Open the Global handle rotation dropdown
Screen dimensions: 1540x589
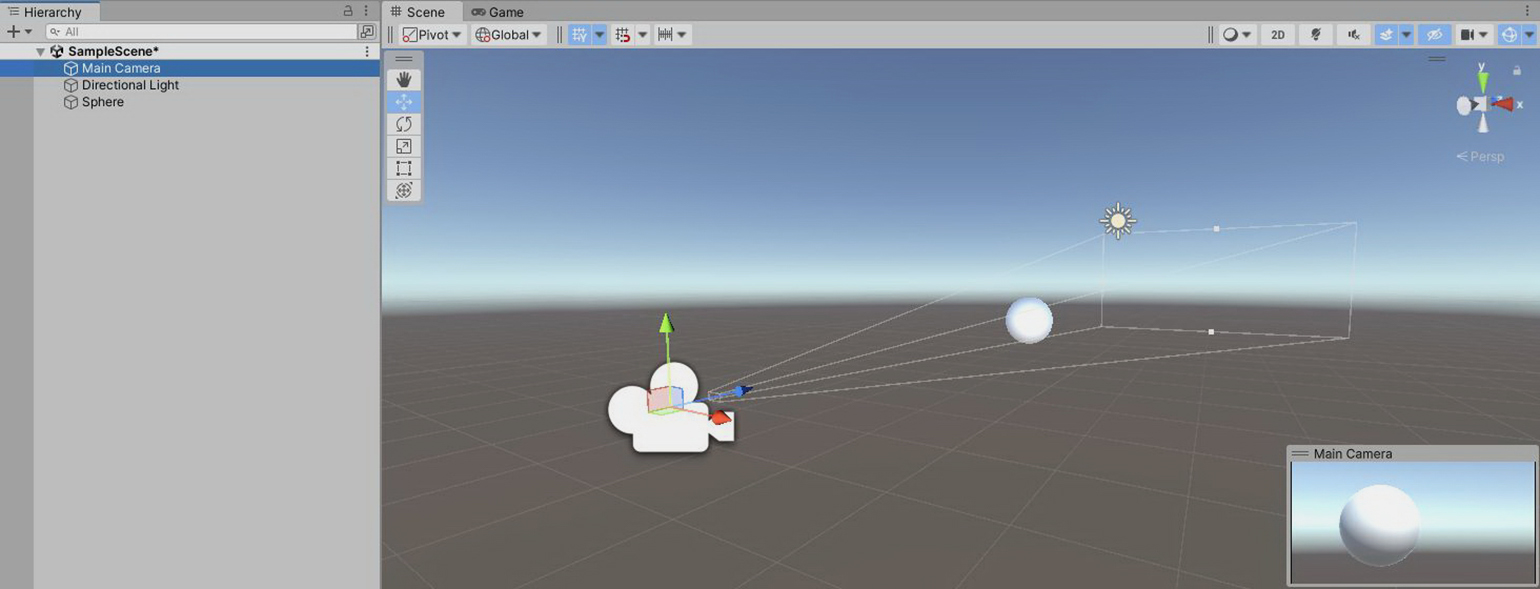(509, 35)
